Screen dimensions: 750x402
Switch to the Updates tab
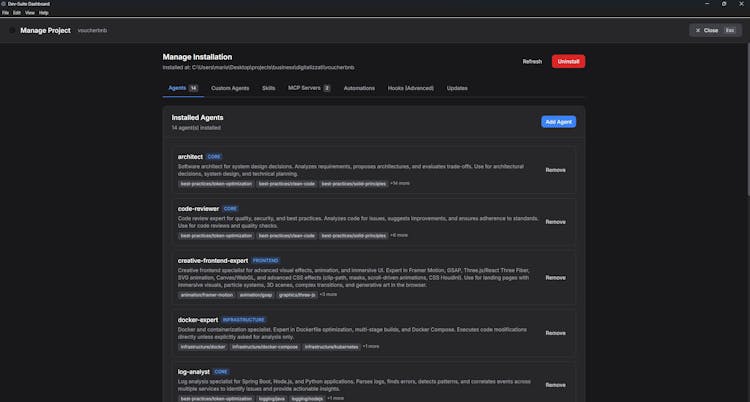tap(457, 88)
